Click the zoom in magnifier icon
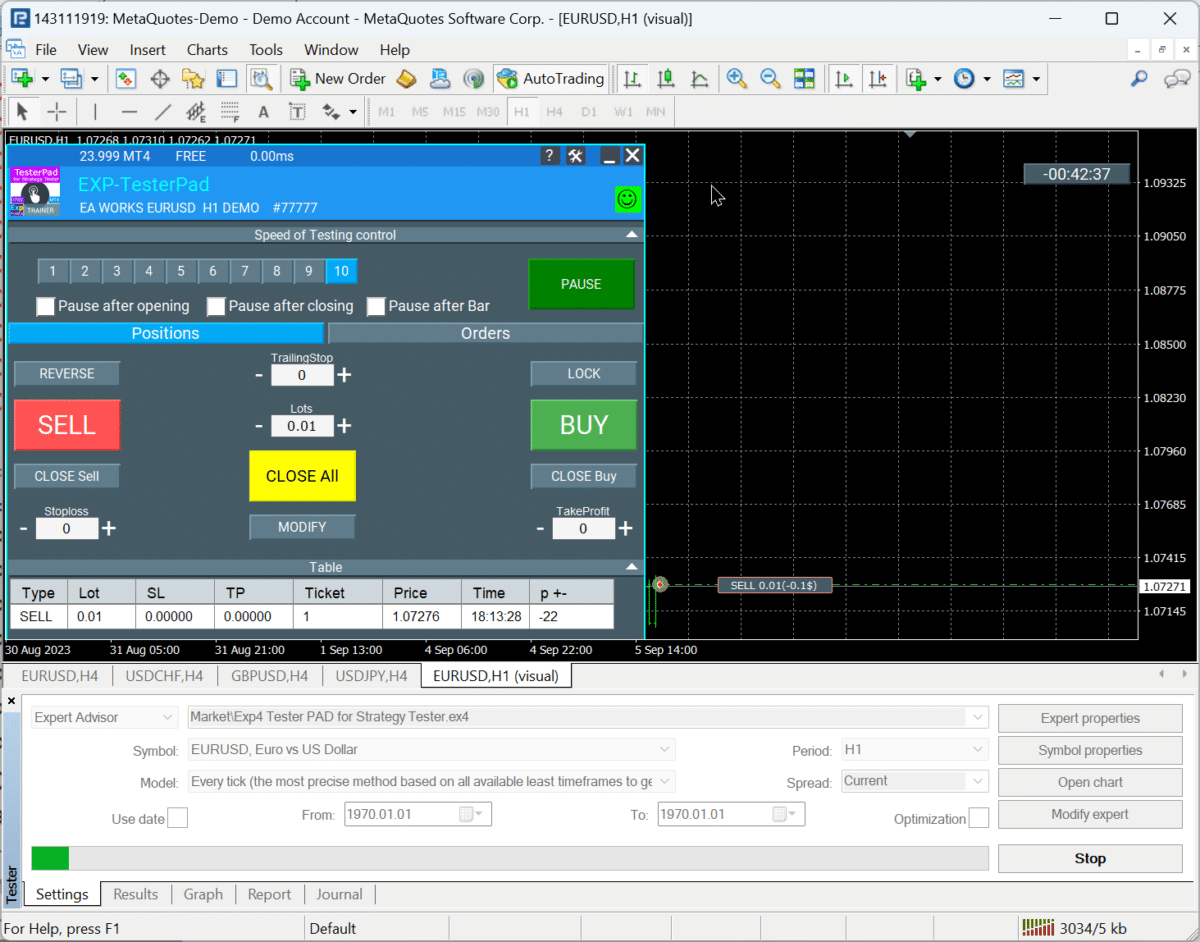 point(737,79)
